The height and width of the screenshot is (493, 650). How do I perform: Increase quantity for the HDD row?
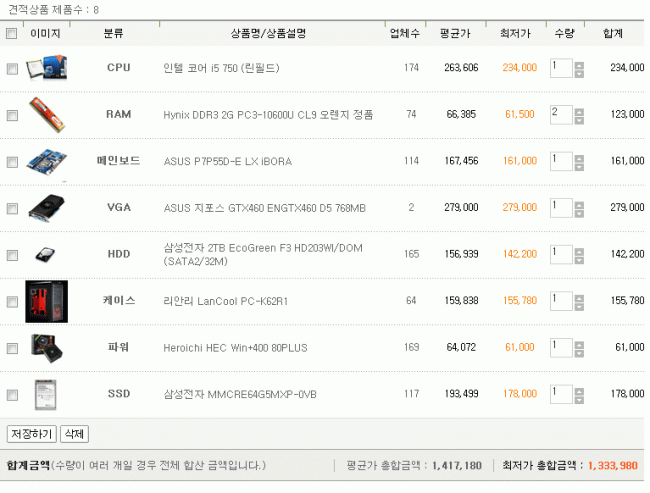point(580,249)
